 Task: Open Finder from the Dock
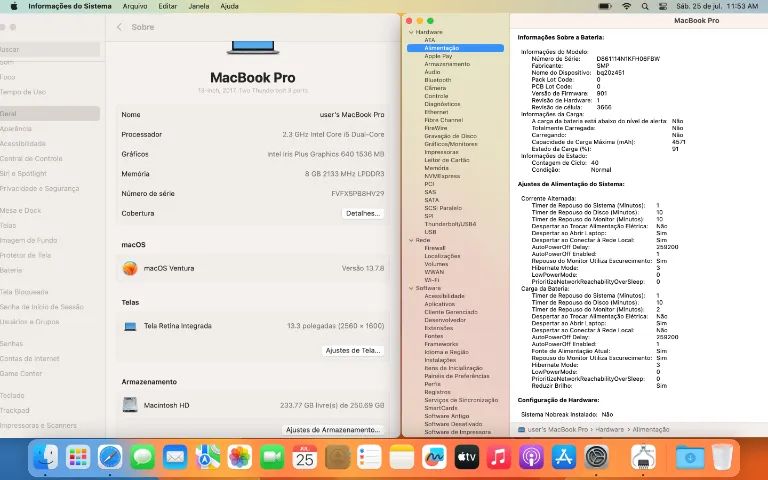tap(46, 457)
